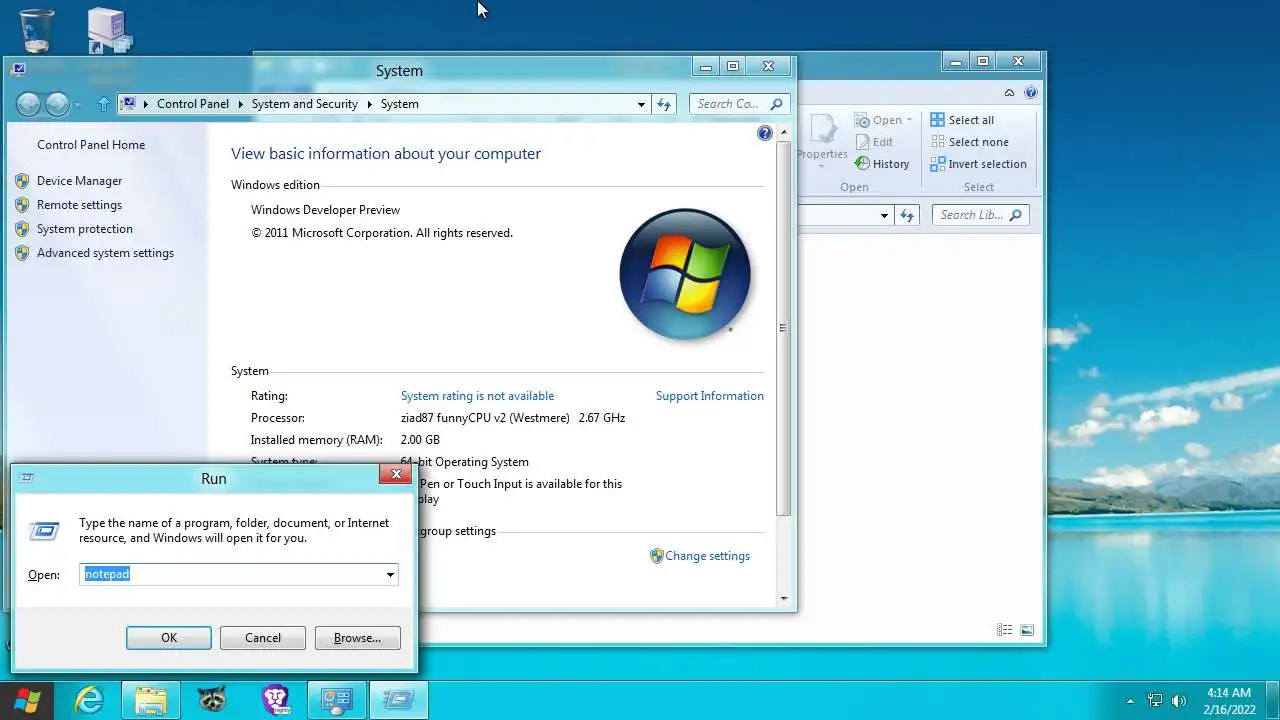Open the Recycle Bin desktop icon
Viewport: 1280px width, 720px height.
(x=37, y=30)
